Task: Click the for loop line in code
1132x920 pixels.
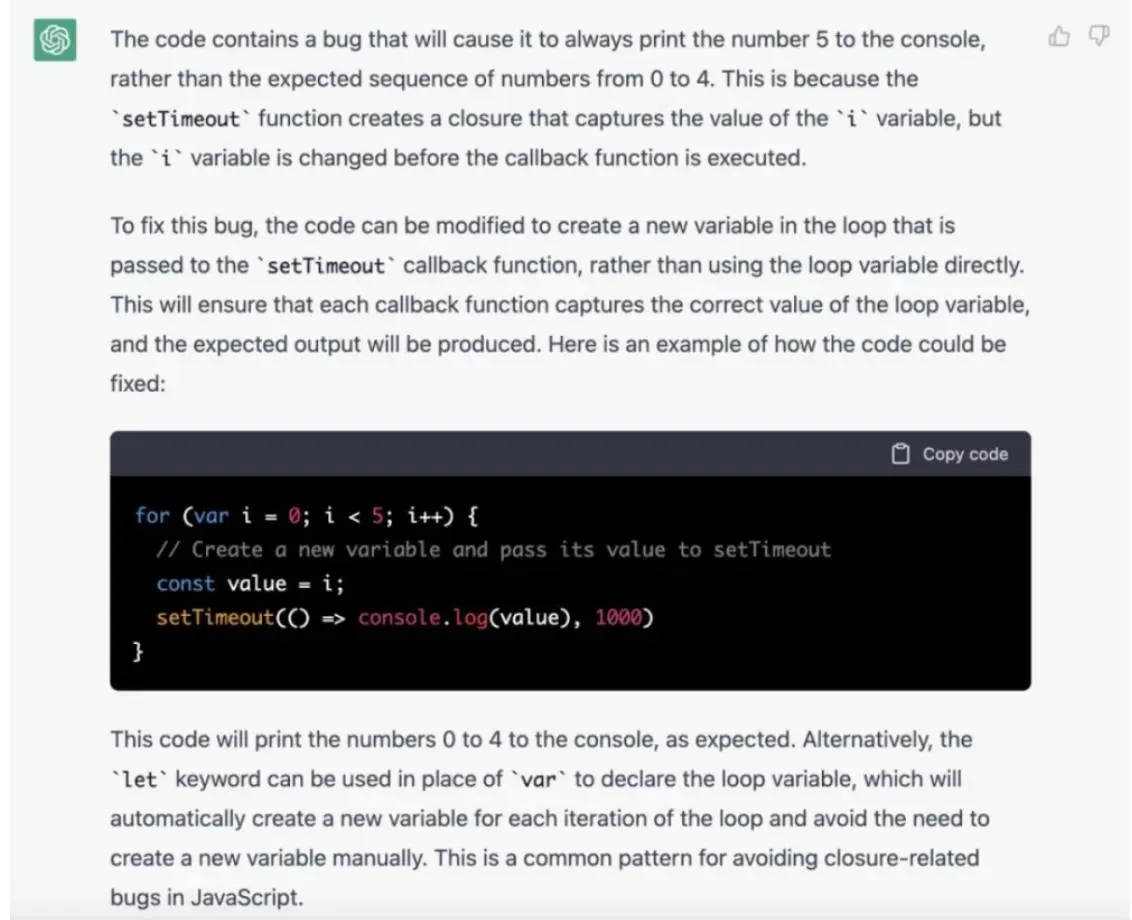Action: pos(307,516)
